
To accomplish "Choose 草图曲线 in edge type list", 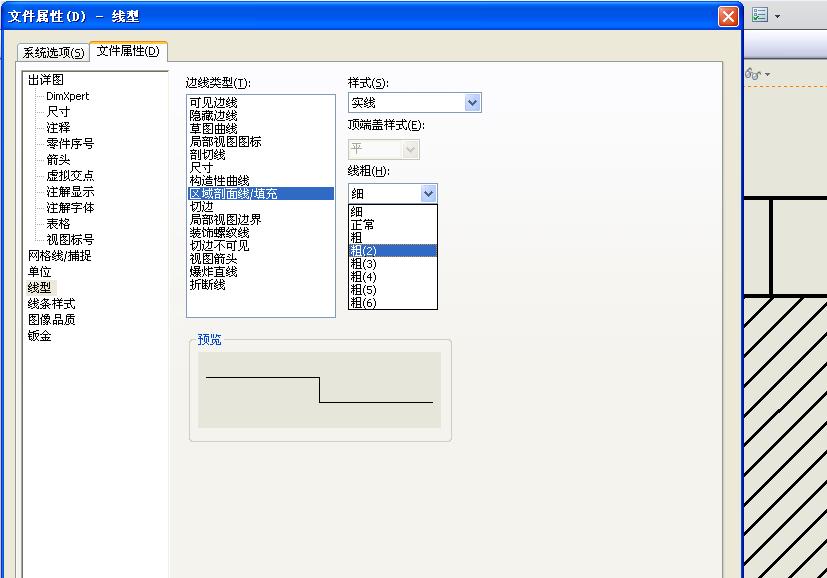I will [x=261, y=128].
